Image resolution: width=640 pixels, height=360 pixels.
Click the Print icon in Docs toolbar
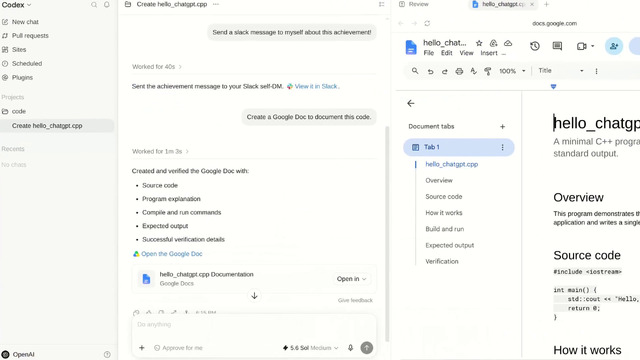pos(459,71)
